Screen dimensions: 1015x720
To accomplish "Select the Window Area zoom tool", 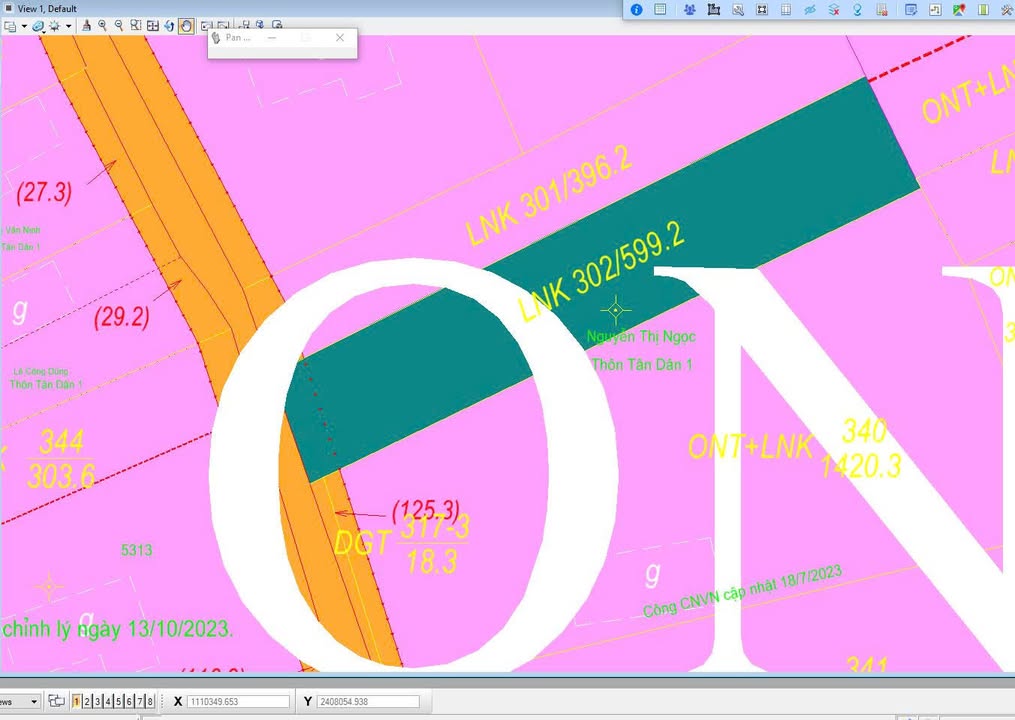I will tap(135, 26).
